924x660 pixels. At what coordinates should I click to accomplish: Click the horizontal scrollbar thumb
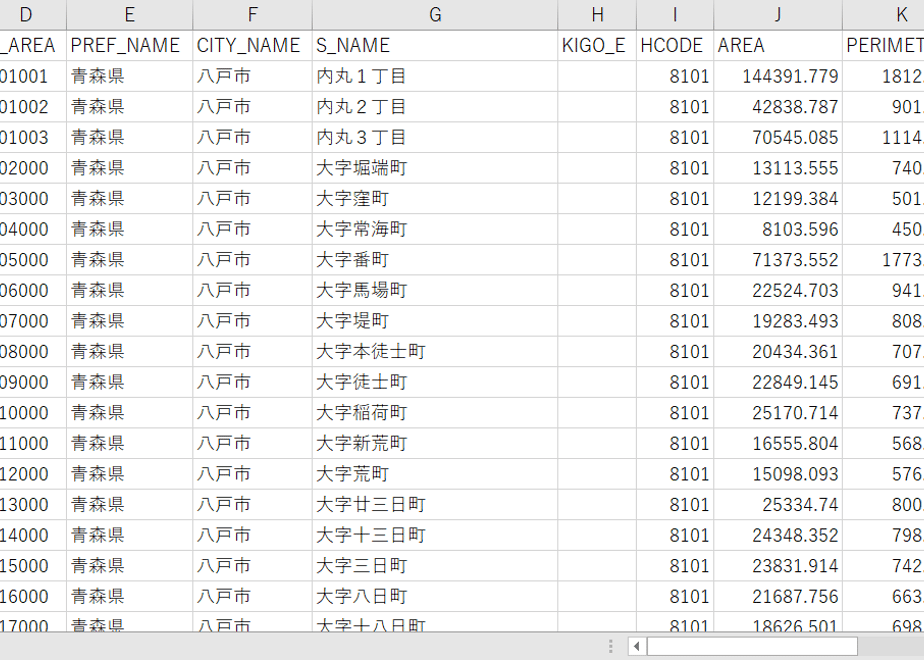[753, 646]
